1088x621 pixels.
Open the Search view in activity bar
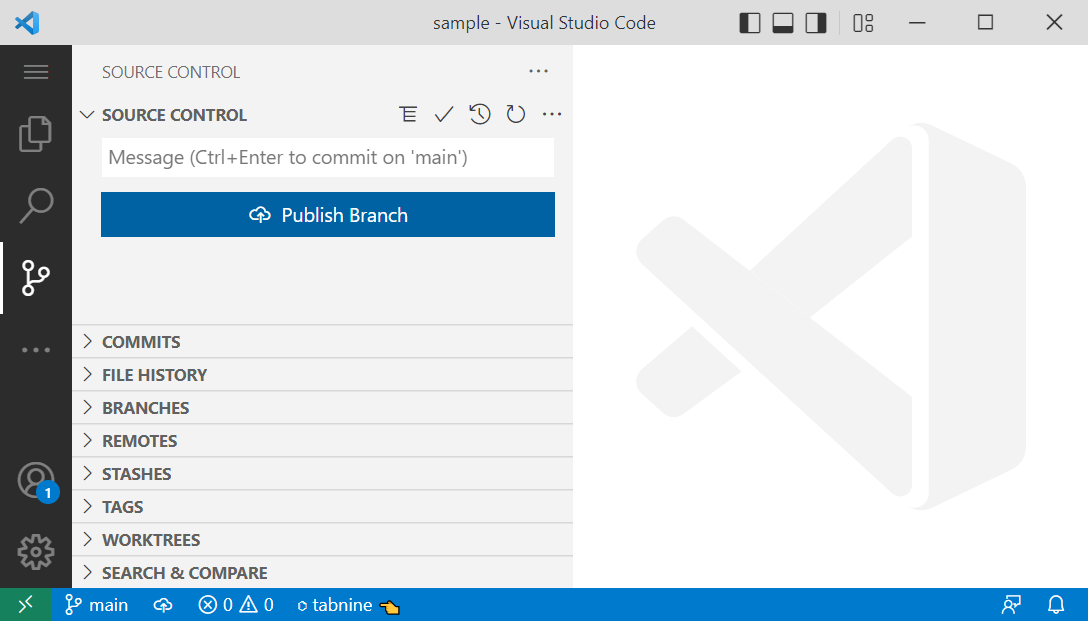[x=36, y=205]
